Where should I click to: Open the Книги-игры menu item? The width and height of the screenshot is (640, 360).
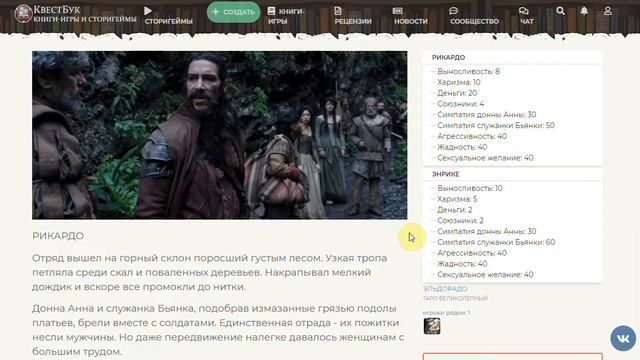point(286,16)
